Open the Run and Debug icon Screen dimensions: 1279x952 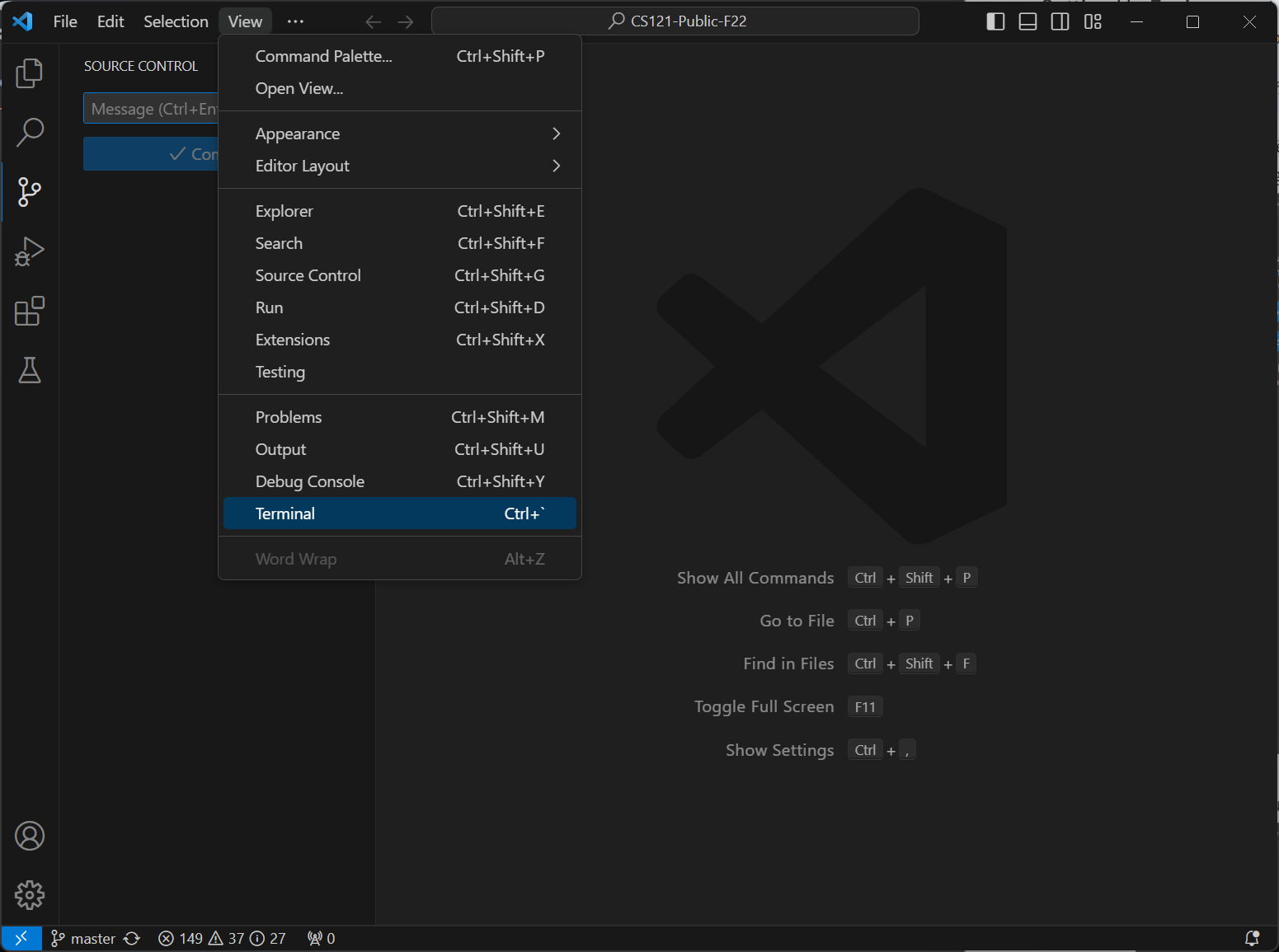click(30, 251)
